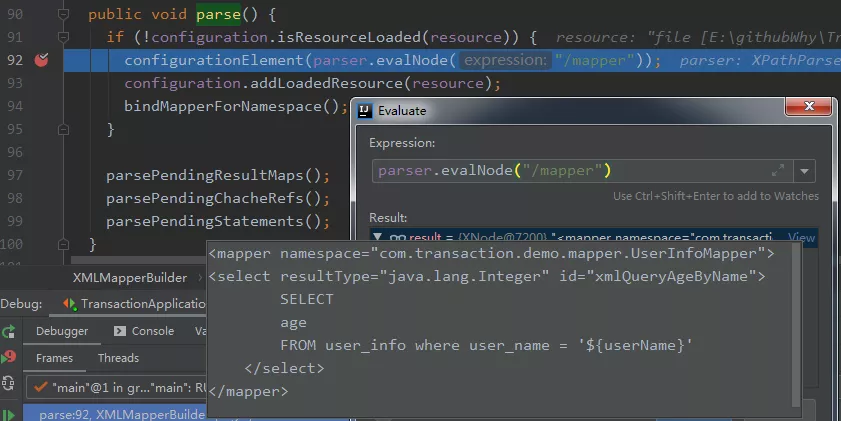Click parsePendingResultMaps() on line 97

213,175
